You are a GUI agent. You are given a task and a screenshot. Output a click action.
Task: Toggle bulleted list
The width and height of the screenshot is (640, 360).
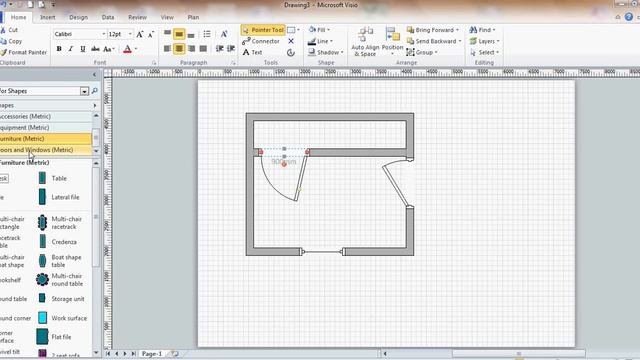click(x=207, y=34)
